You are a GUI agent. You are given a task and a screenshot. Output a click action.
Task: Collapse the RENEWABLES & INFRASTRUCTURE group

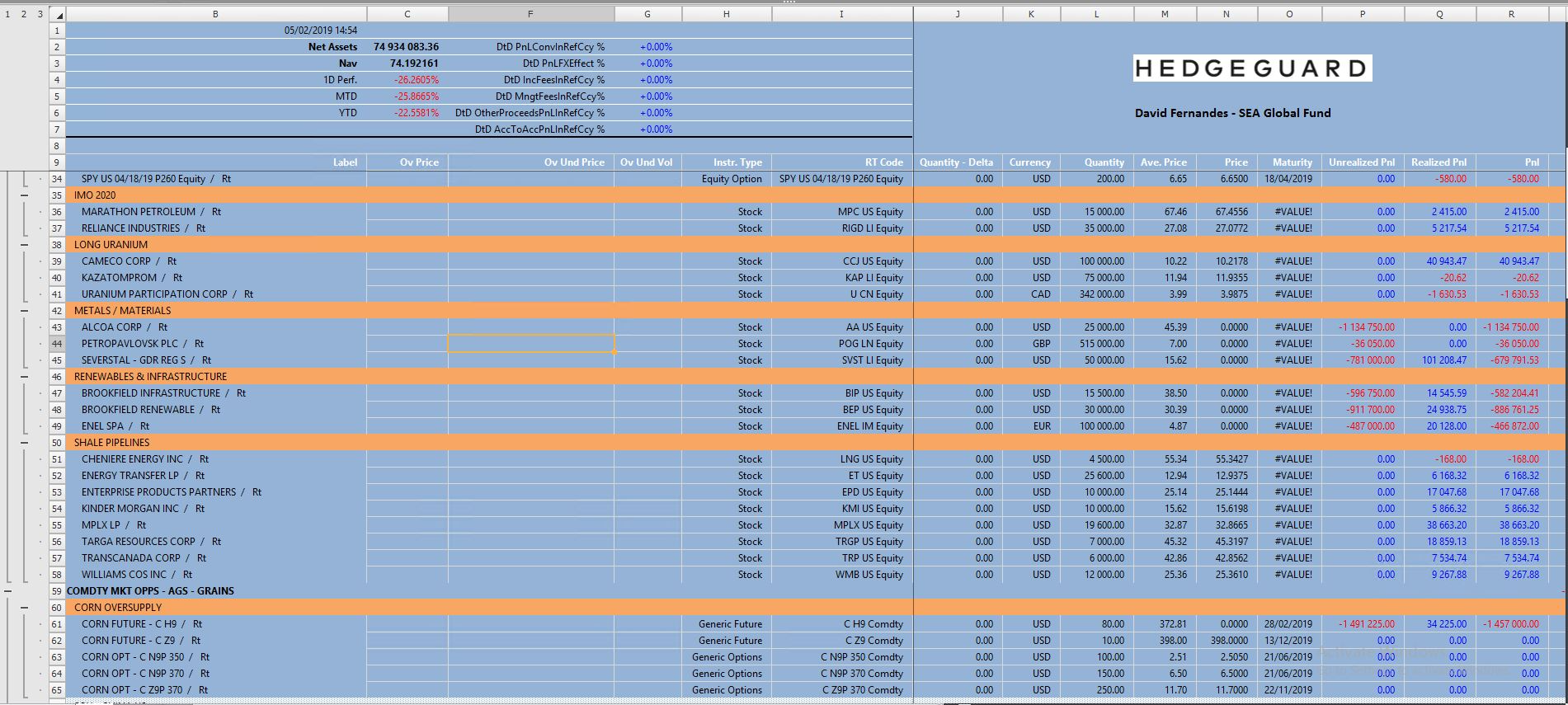click(24, 377)
